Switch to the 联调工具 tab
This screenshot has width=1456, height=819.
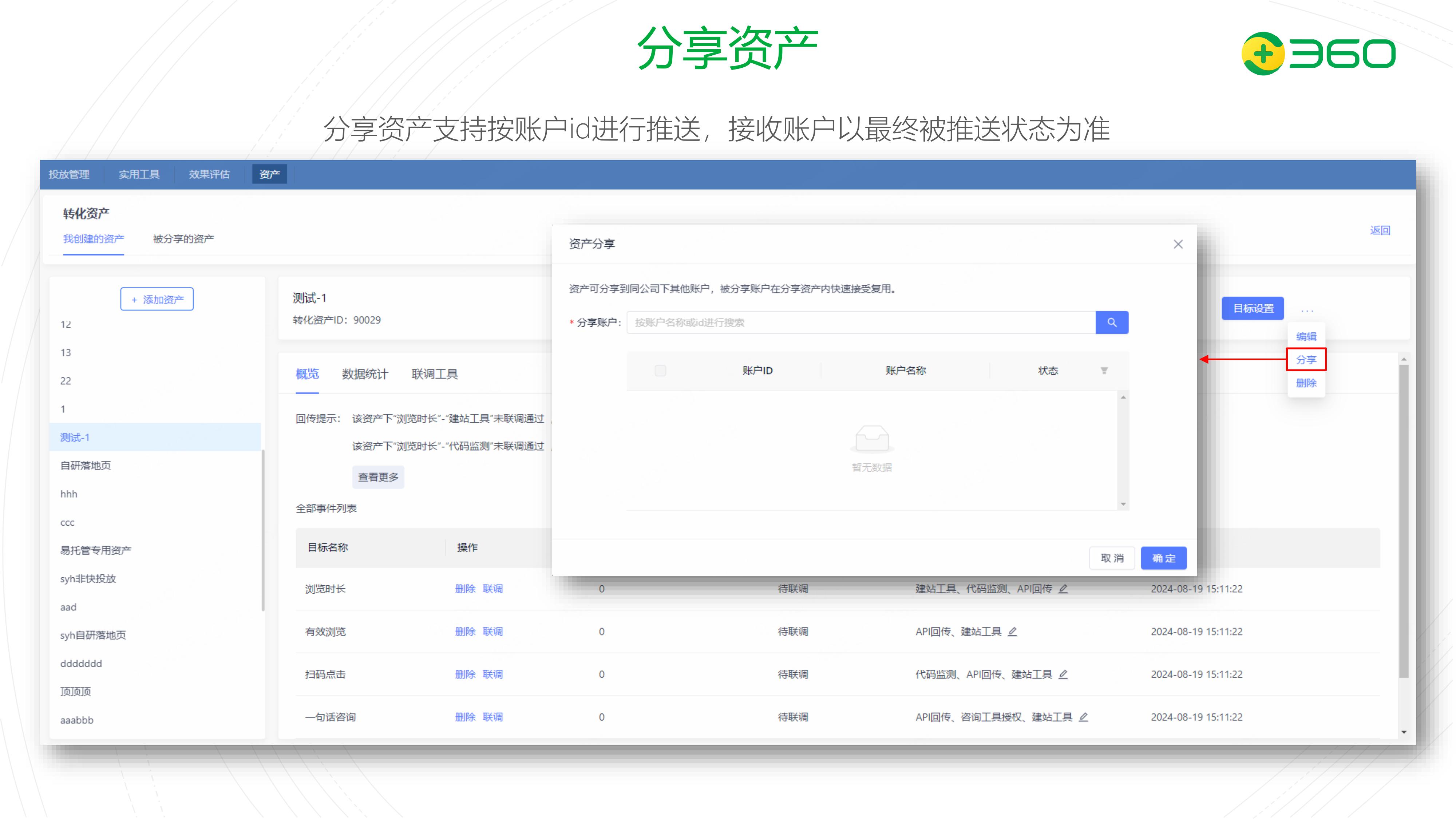click(435, 374)
